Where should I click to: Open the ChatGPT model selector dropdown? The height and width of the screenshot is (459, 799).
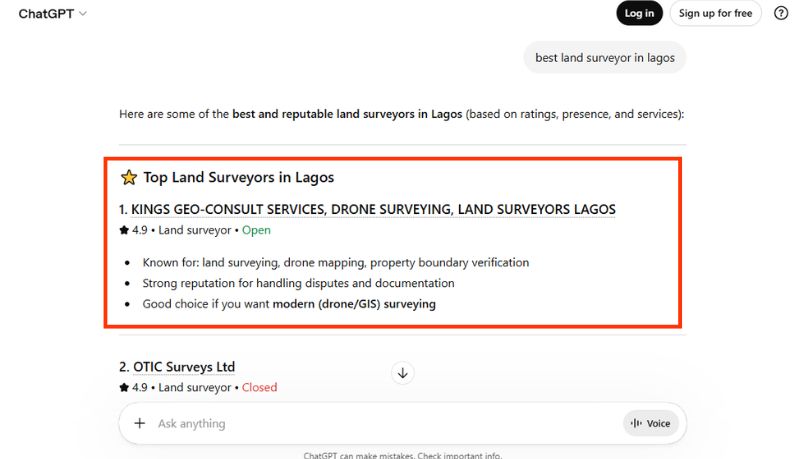pos(52,14)
